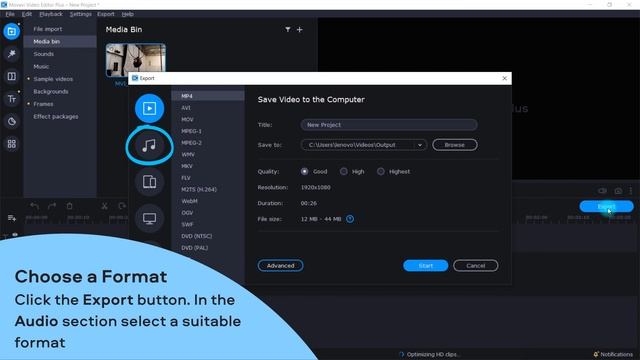Select the media bin video thumbnail
Image resolution: width=640 pixels, height=360 pixels.
coord(136,60)
